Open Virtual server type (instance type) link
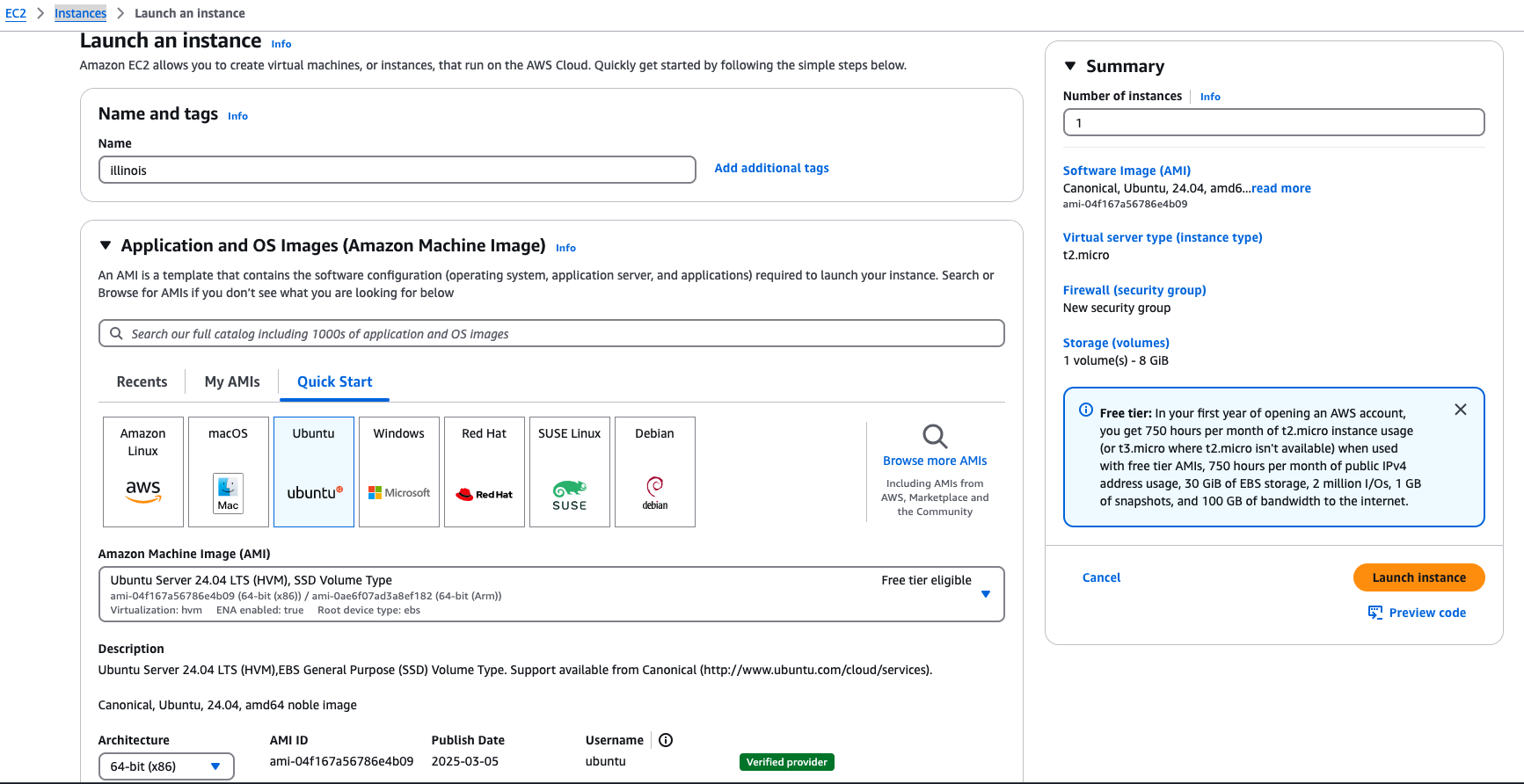The image size is (1524, 784). pyautogui.click(x=1163, y=237)
